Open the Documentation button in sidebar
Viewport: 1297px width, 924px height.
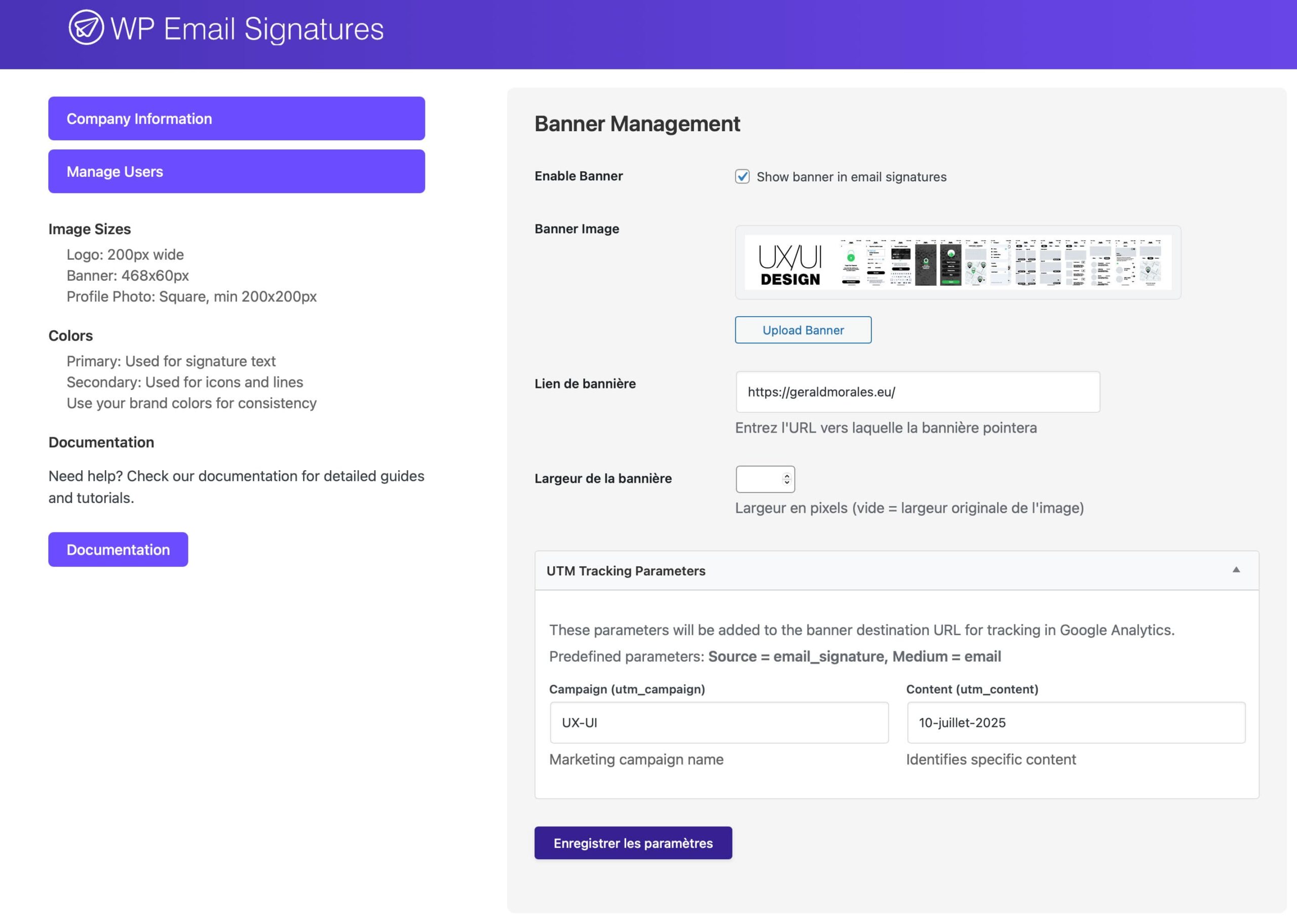(x=118, y=550)
